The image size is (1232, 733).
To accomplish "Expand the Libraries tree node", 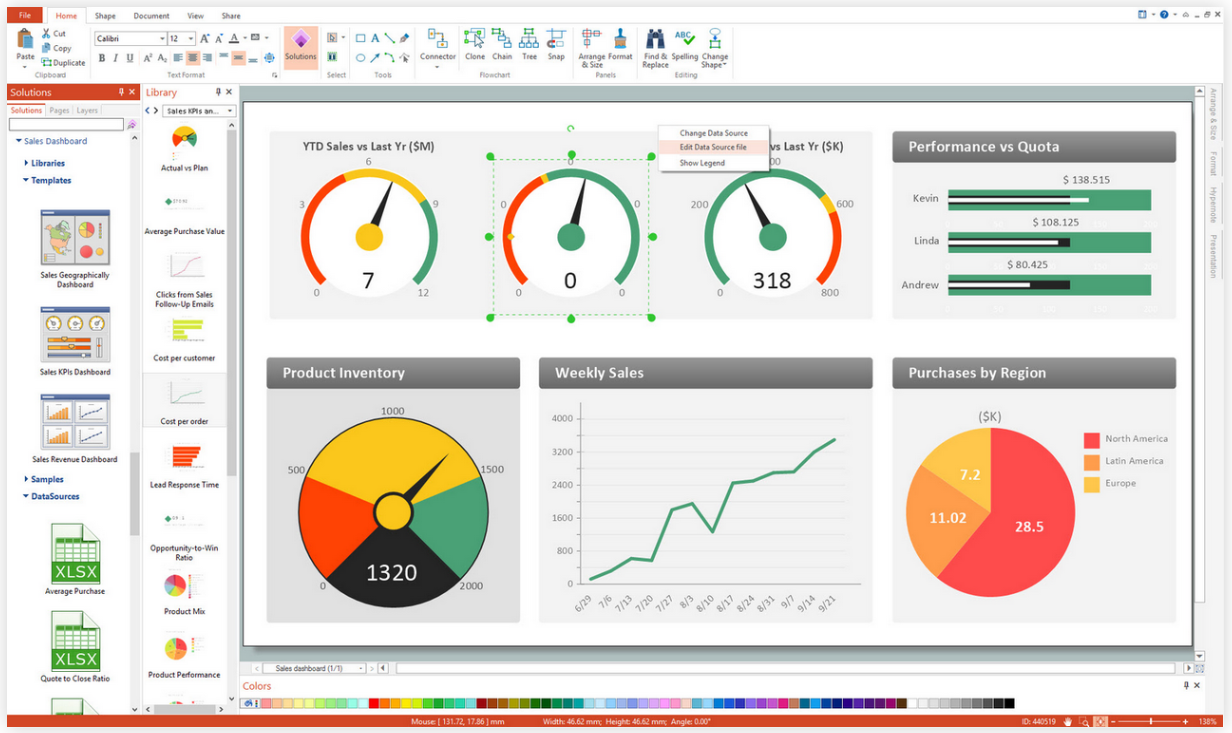I will point(47,163).
